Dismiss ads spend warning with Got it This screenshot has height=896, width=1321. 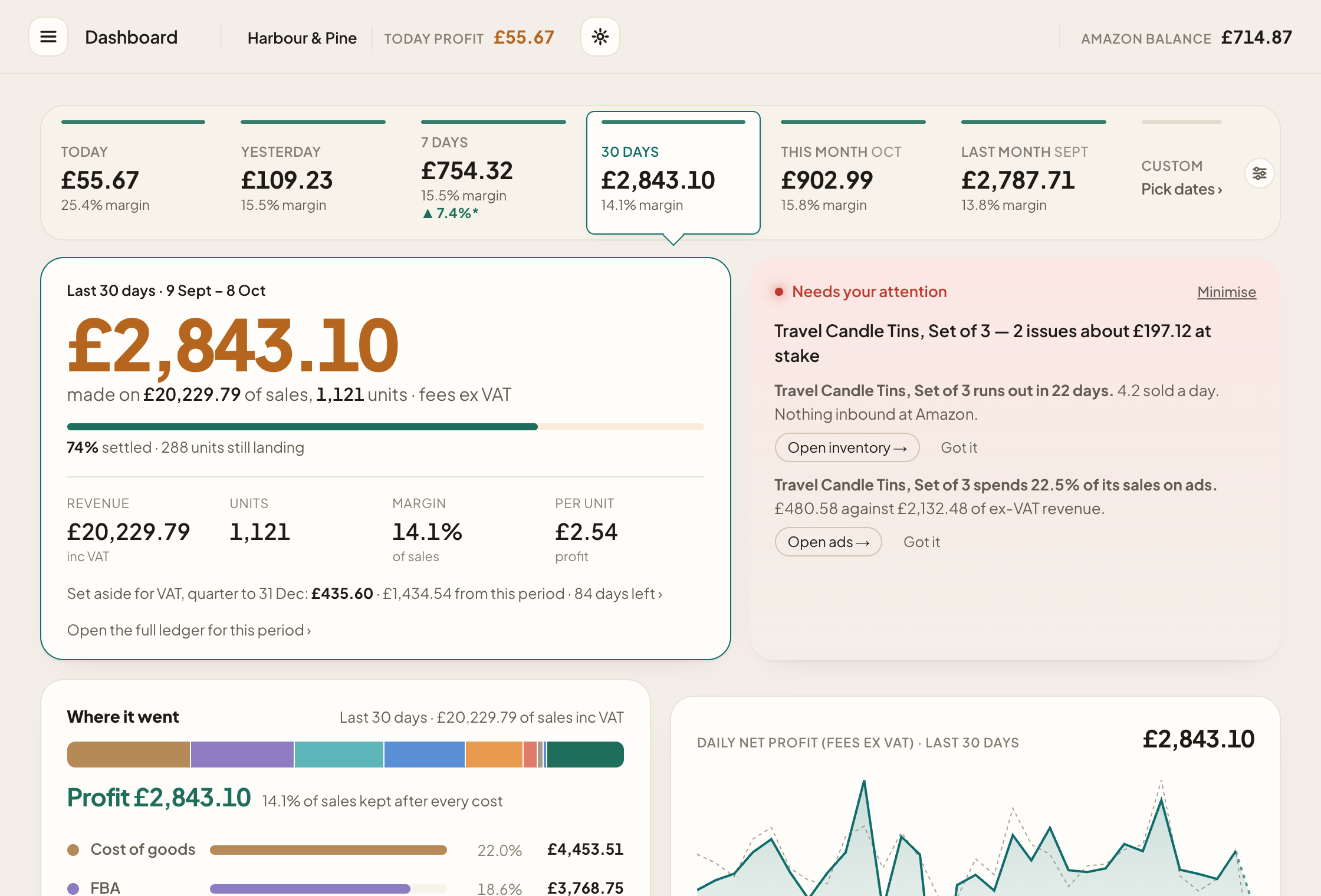coord(922,542)
